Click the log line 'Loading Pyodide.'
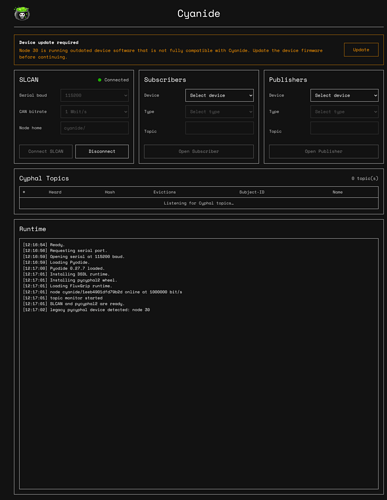Image resolution: width=387 pixels, height=500 pixels. tap(56, 263)
